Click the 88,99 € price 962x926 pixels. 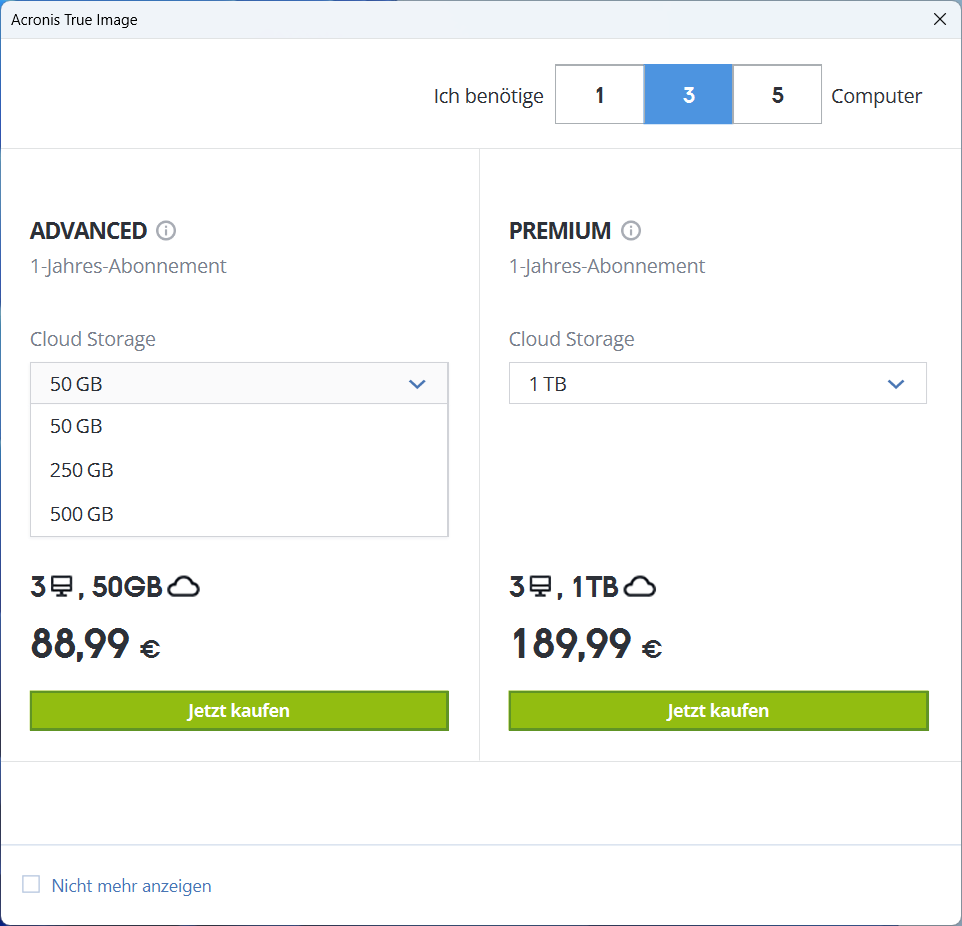[96, 644]
